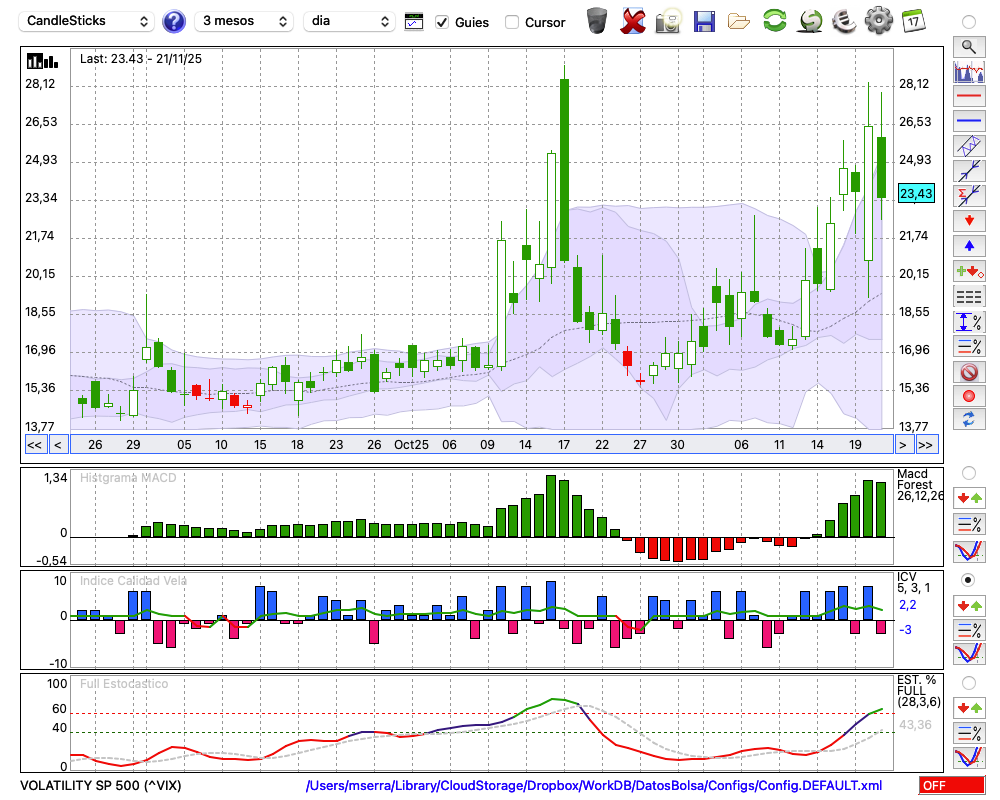This screenshot has height=800, width=1000.
Task: Open the CandleSticks chart type dropdown
Action: pyautogui.click(x=88, y=21)
